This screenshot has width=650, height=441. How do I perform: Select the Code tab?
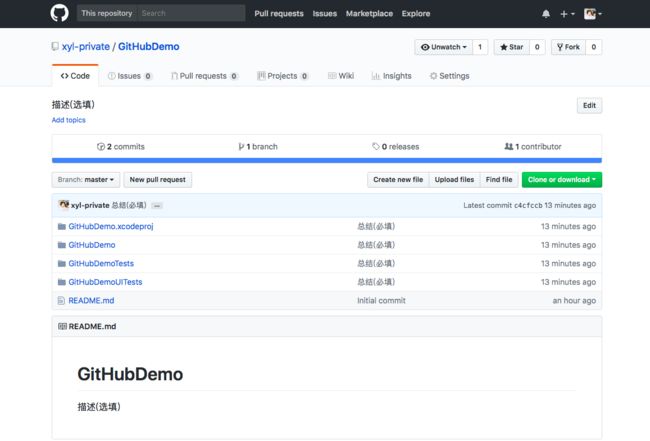click(x=75, y=76)
